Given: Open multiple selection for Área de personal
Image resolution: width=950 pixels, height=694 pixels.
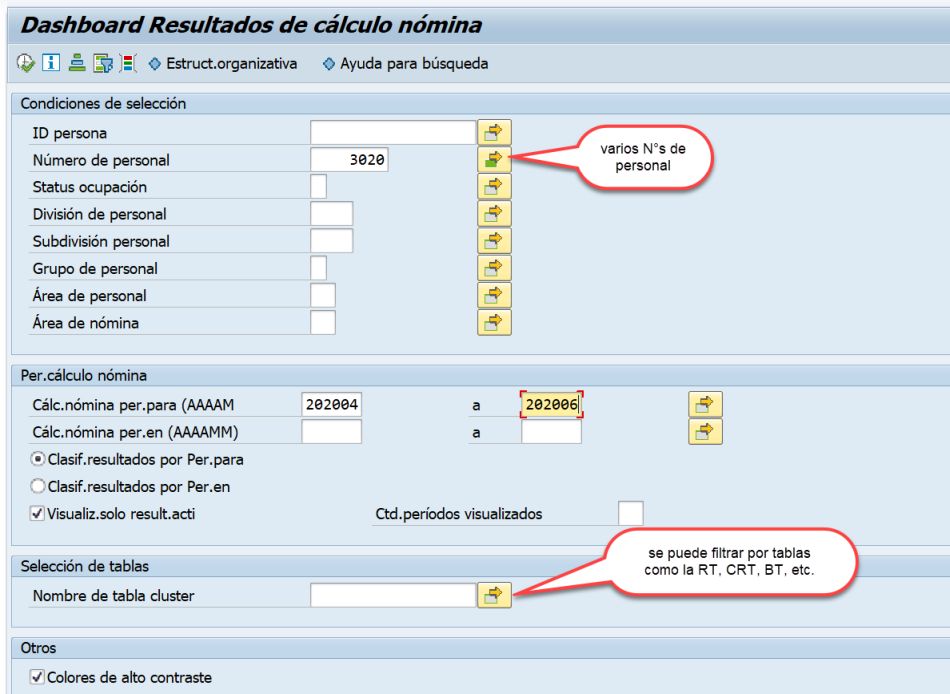Looking at the screenshot, I should click(494, 295).
